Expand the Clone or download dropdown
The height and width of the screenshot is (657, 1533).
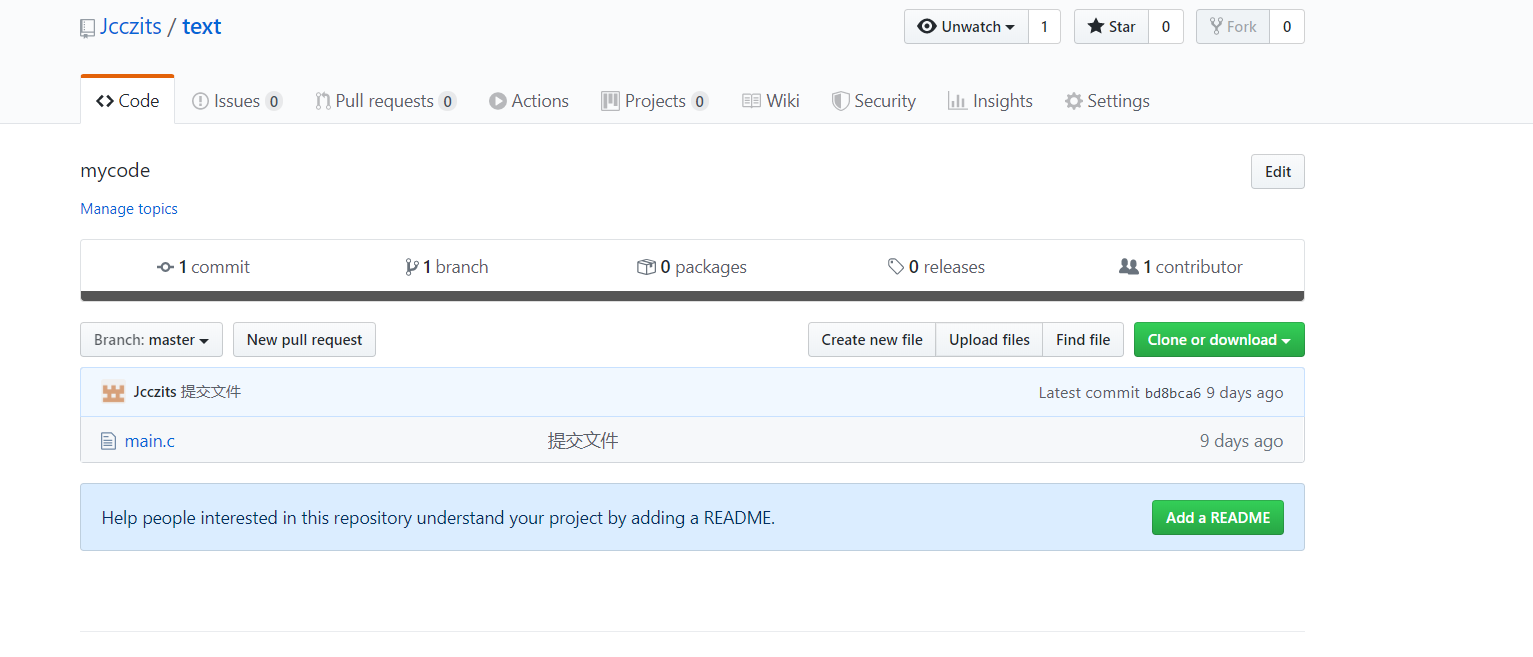pos(1219,340)
